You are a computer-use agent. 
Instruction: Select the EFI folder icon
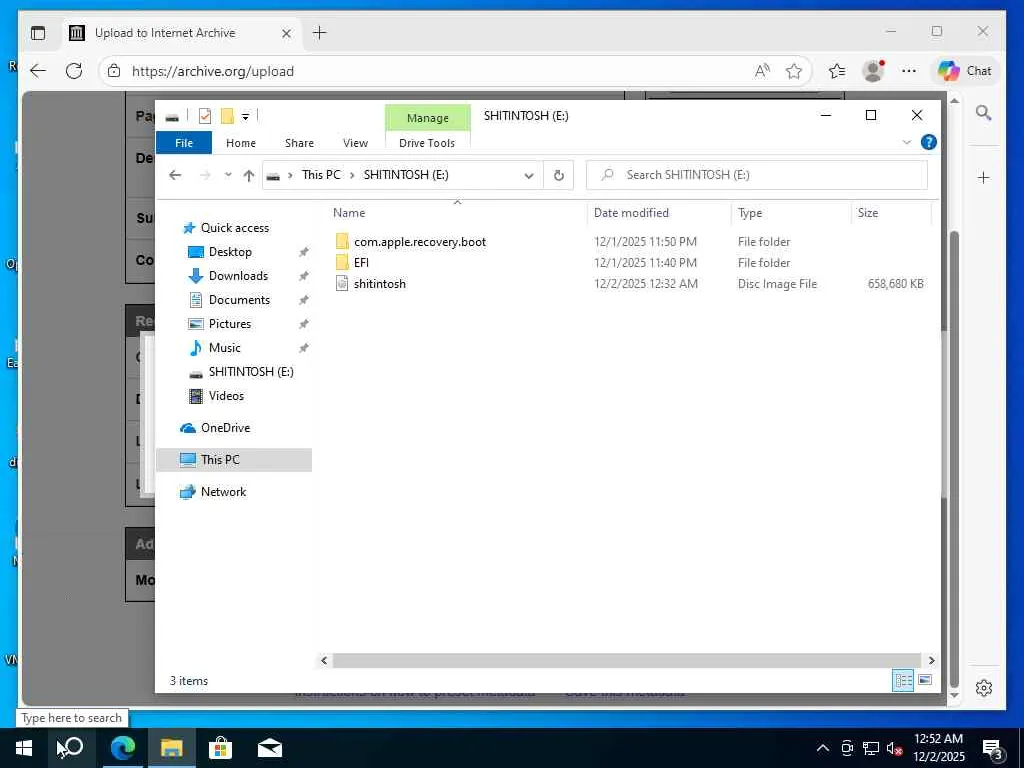tap(342, 263)
